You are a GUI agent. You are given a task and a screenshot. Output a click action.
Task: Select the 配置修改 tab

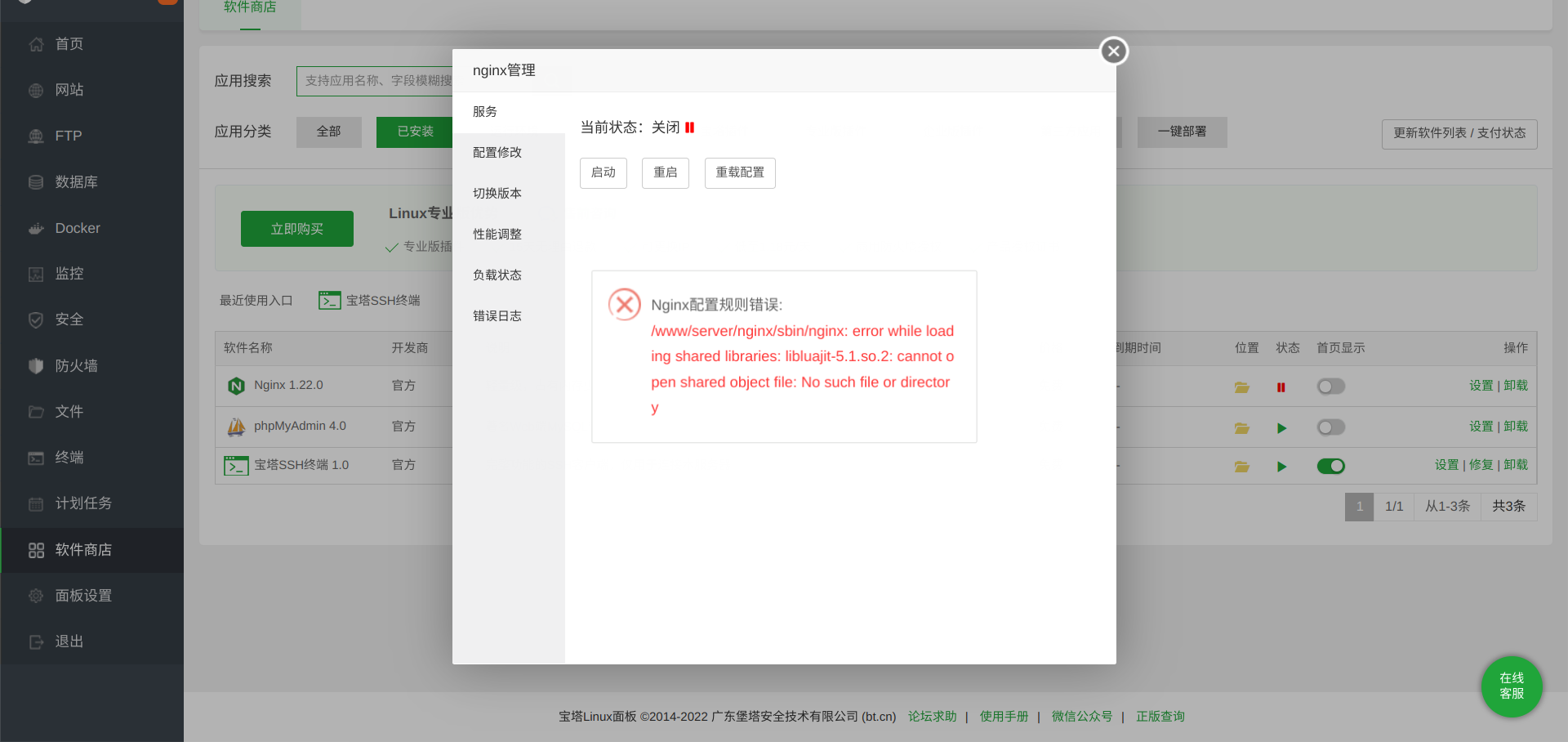pyautogui.click(x=509, y=153)
